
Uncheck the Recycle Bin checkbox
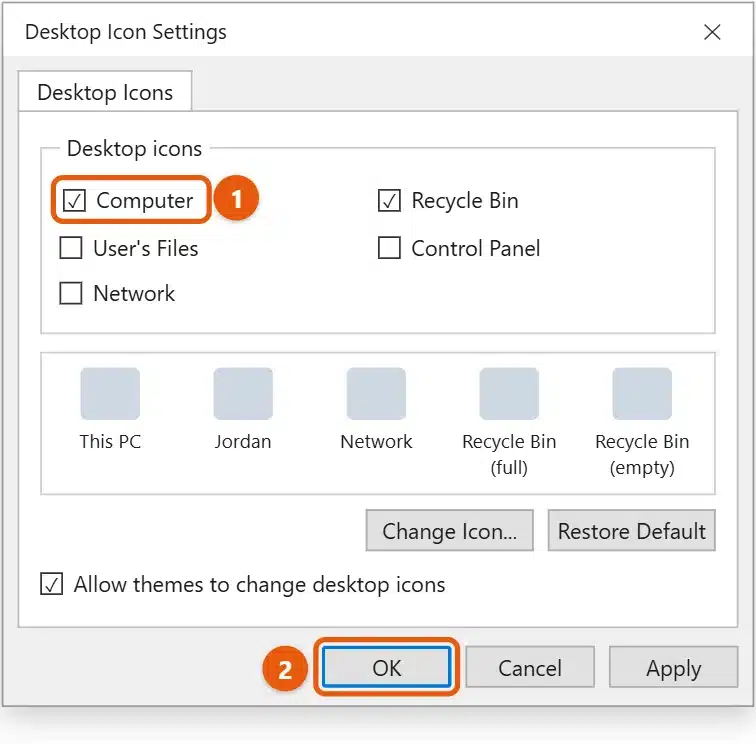(389, 201)
